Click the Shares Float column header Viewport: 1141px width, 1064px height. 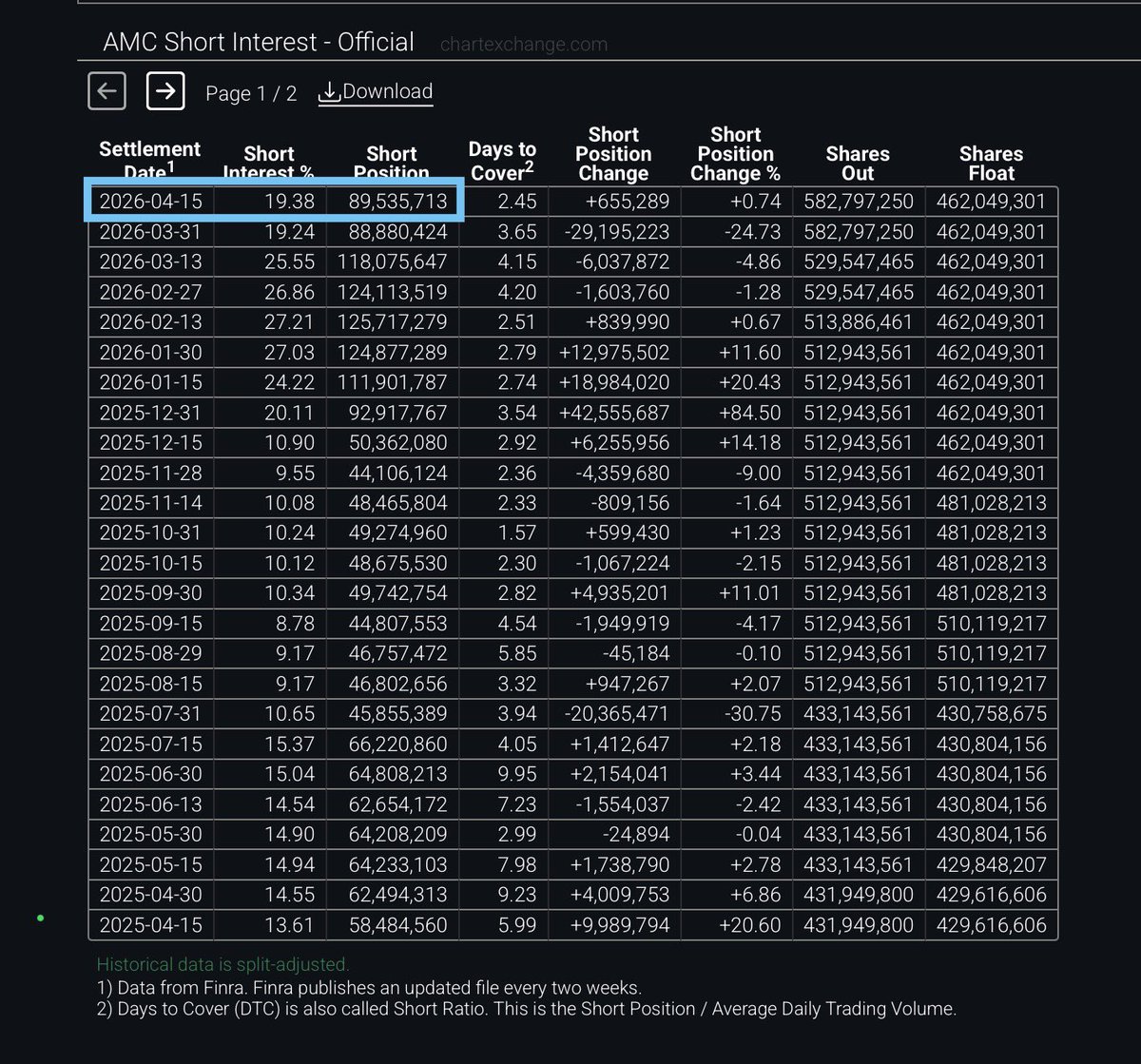coord(991,164)
